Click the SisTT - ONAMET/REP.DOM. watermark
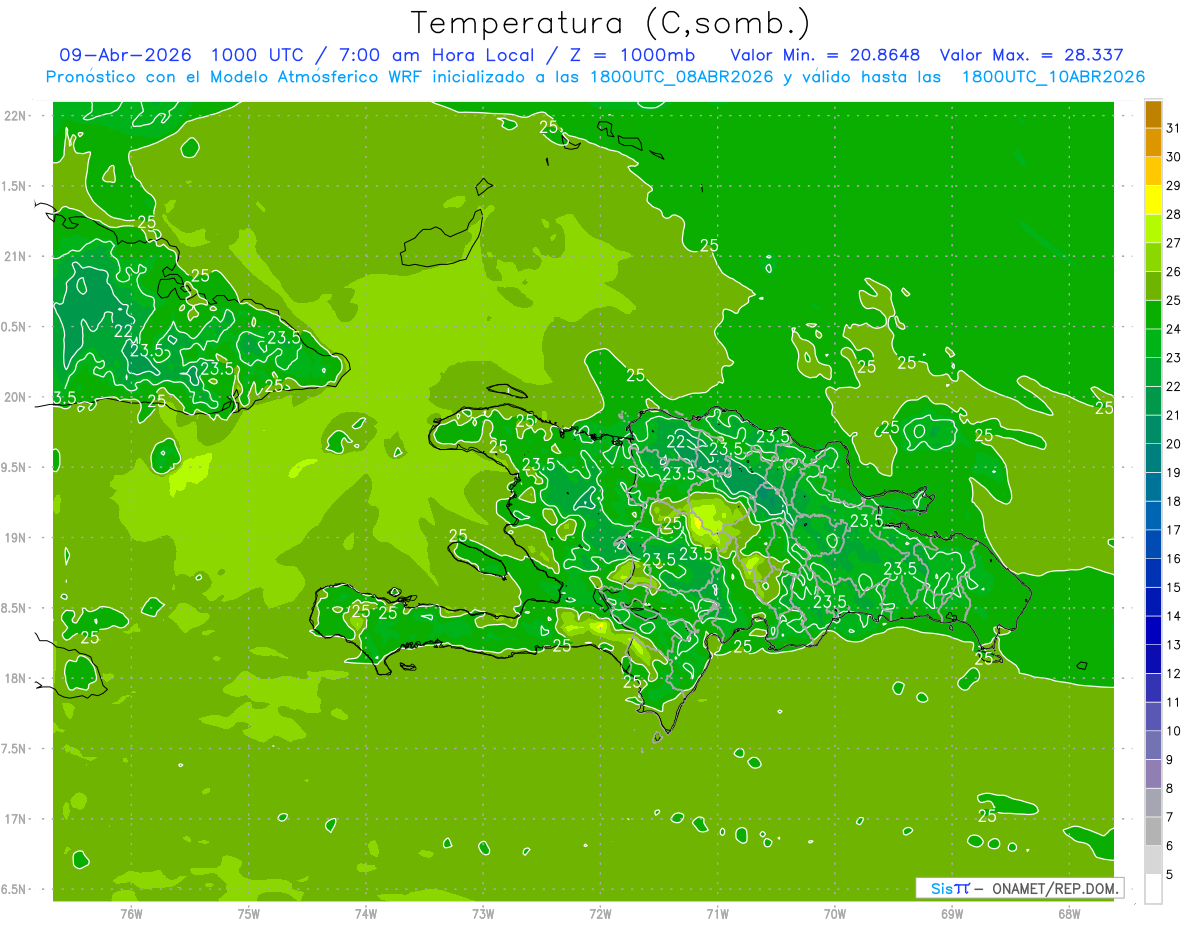 pyautogui.click(x=1019, y=888)
